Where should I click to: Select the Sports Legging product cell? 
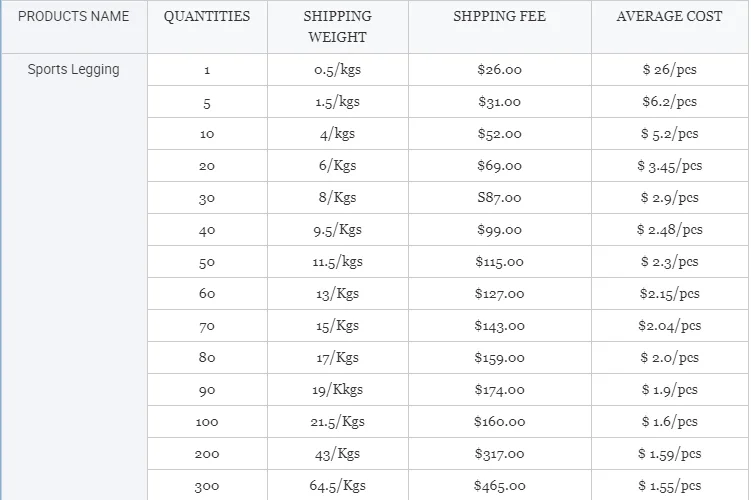(74, 70)
